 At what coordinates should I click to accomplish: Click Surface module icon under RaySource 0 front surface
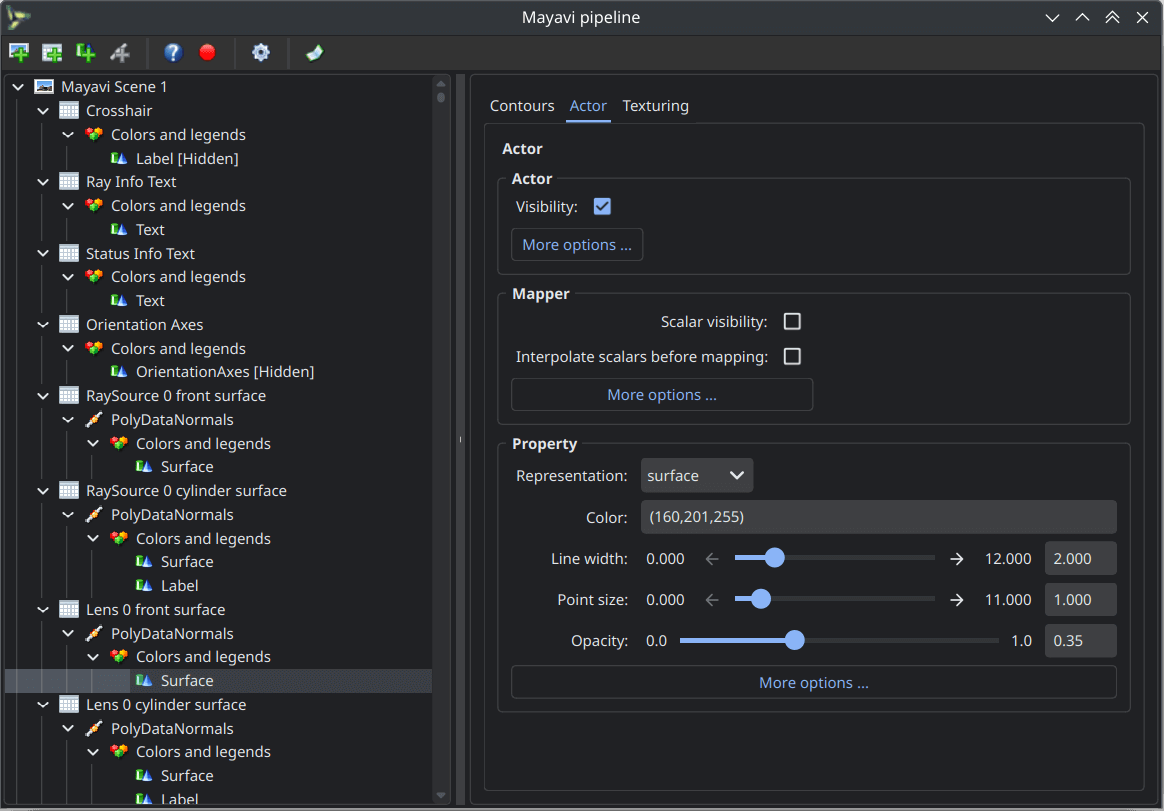(x=144, y=466)
